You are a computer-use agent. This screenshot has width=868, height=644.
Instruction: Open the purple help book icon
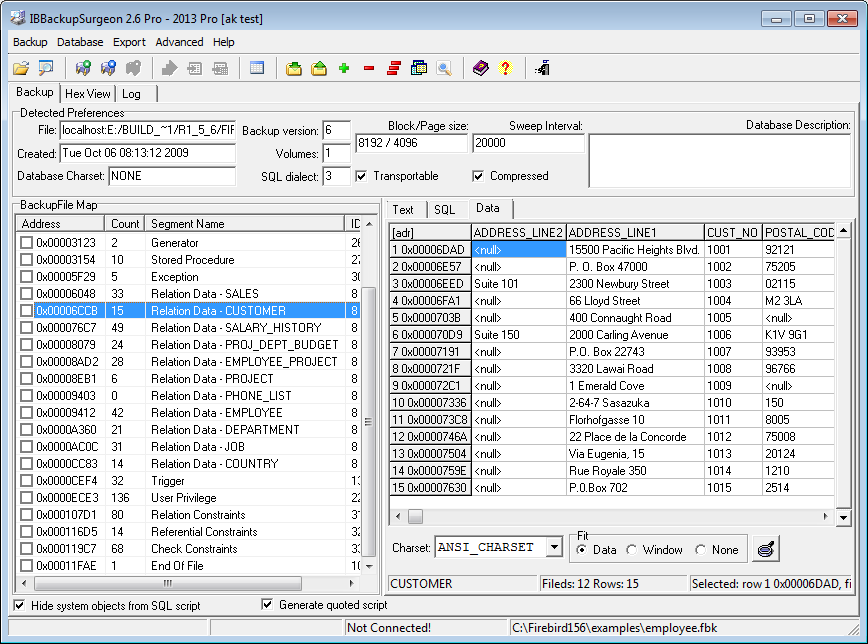click(480, 69)
